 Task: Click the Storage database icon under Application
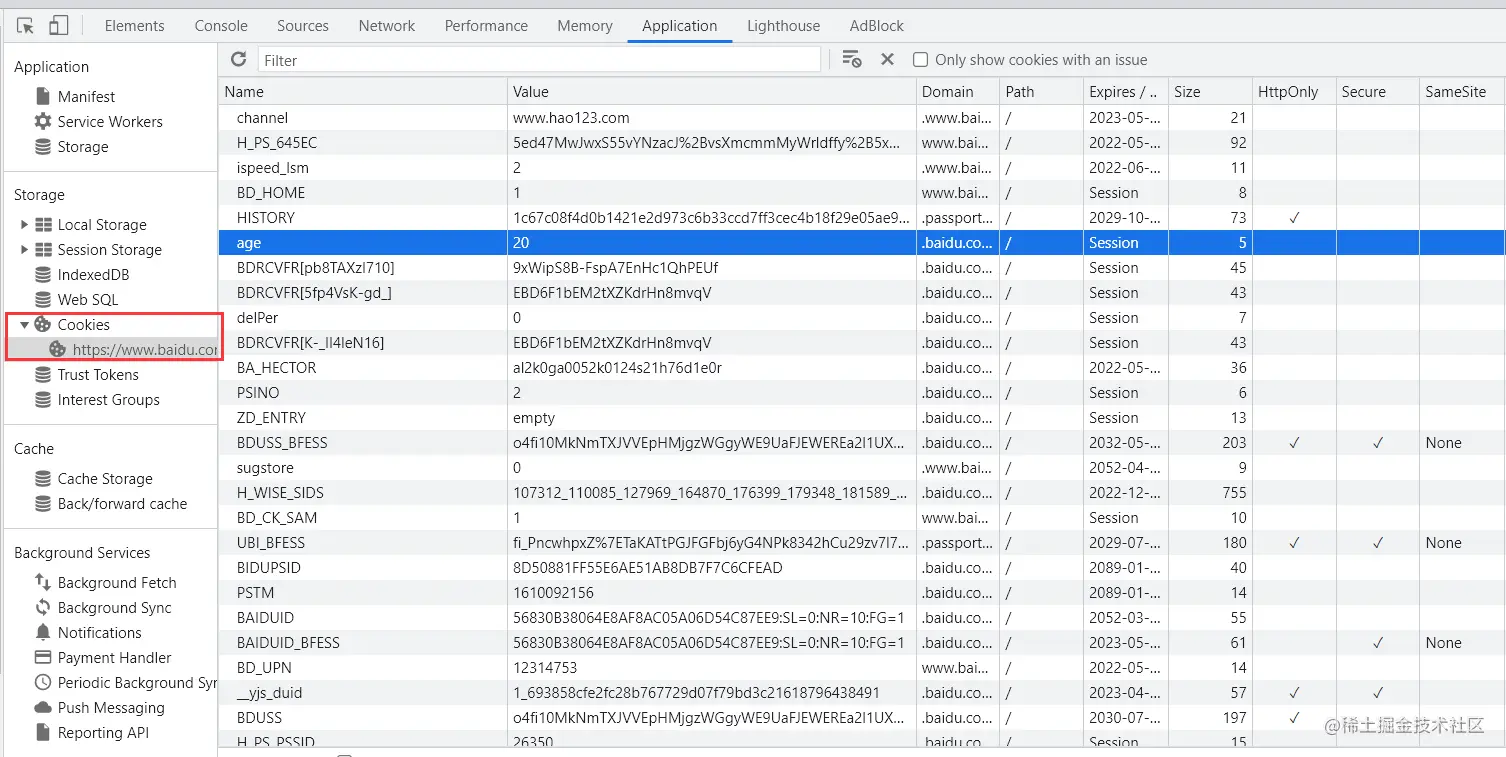click(43, 146)
